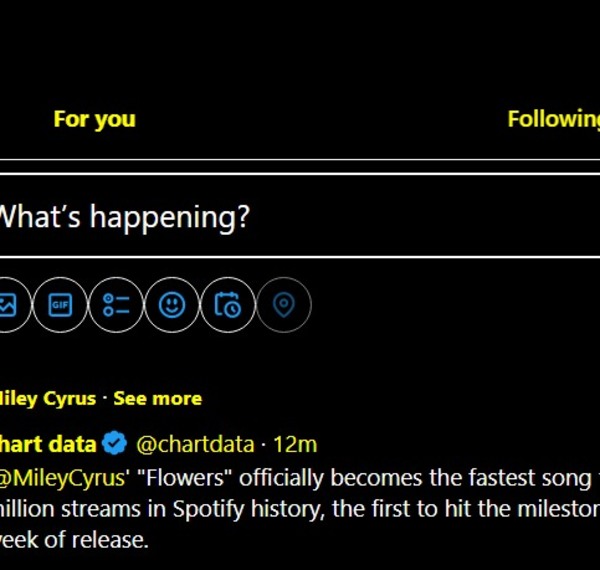The width and height of the screenshot is (600, 570).
Task: Open the chart data display name
Action: tap(48, 442)
